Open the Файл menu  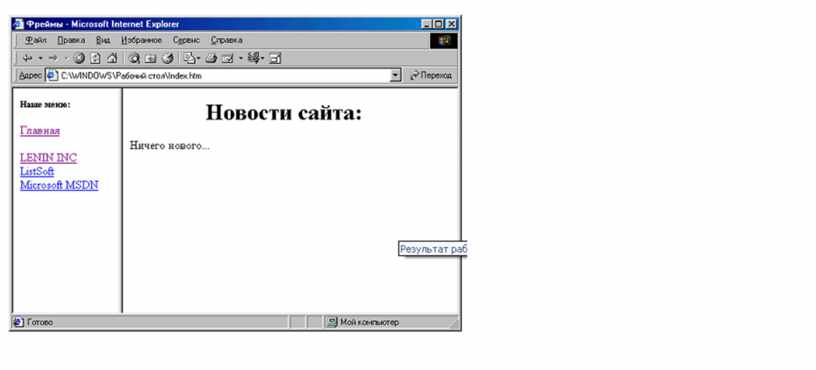point(36,40)
